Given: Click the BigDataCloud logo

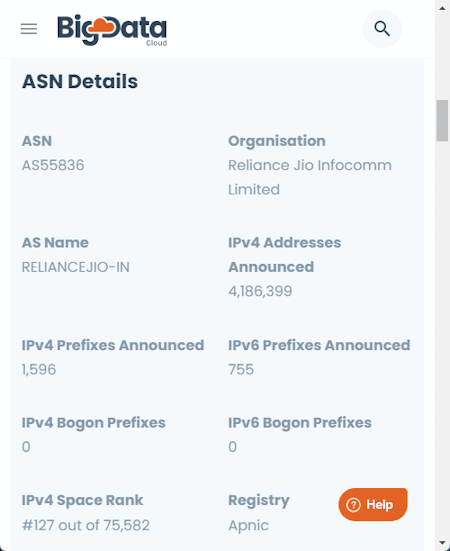Looking at the screenshot, I should coord(112,30).
